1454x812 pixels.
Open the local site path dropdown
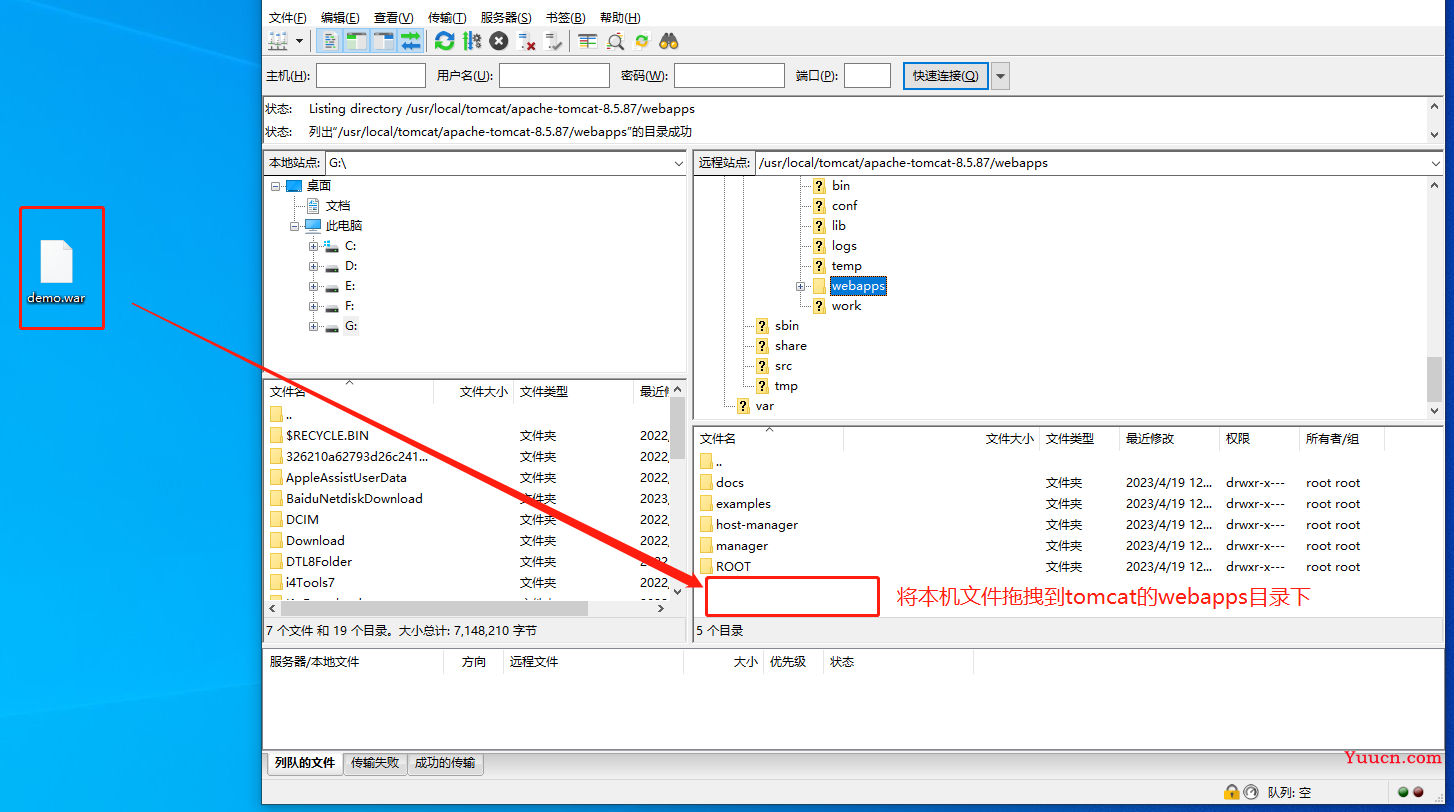point(679,163)
